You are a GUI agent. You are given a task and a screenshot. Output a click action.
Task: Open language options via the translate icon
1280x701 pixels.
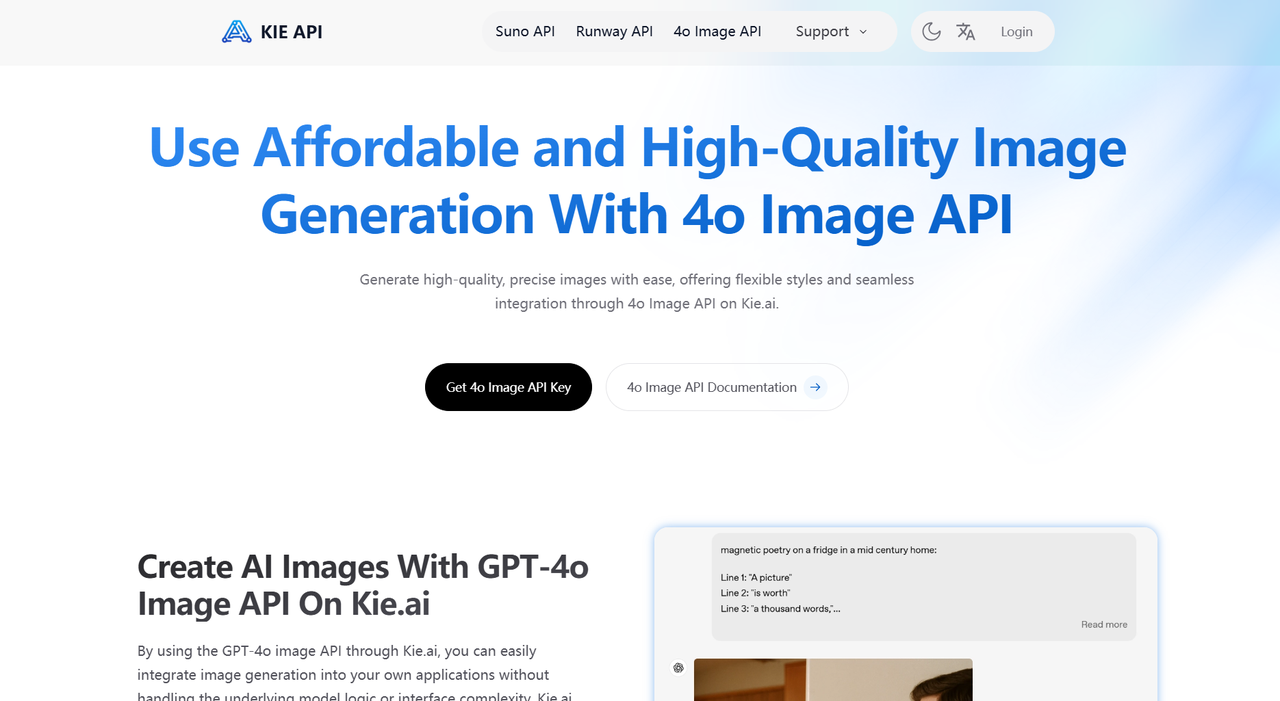click(x=966, y=31)
